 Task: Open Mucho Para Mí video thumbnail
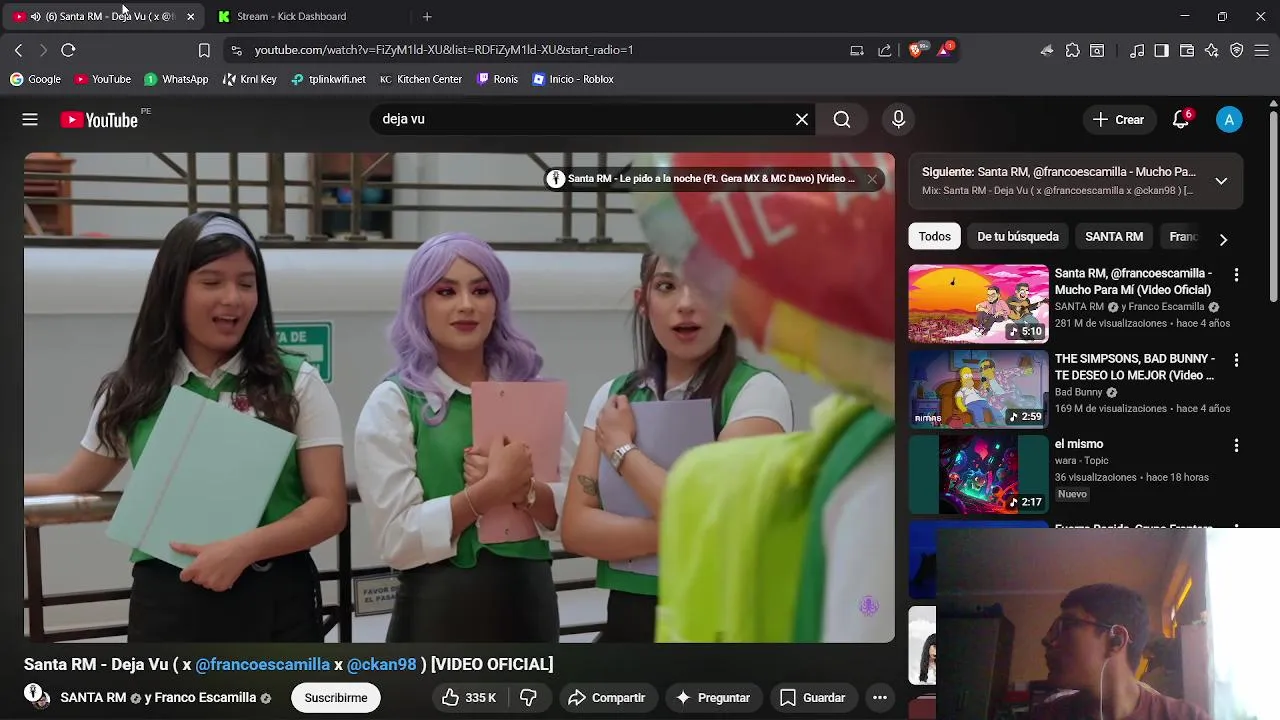pyautogui.click(x=978, y=304)
